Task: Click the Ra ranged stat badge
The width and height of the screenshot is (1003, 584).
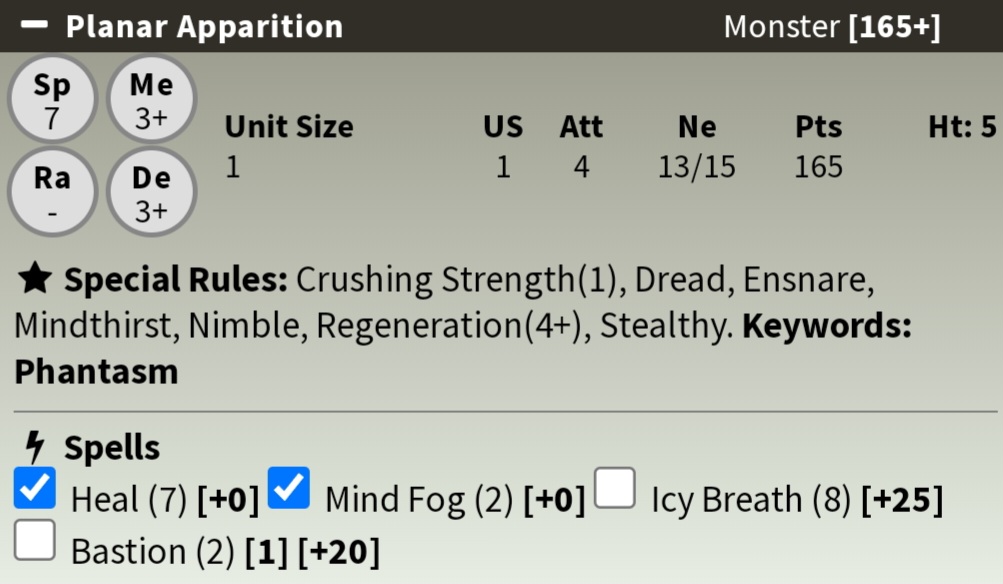Action: click(x=52, y=191)
